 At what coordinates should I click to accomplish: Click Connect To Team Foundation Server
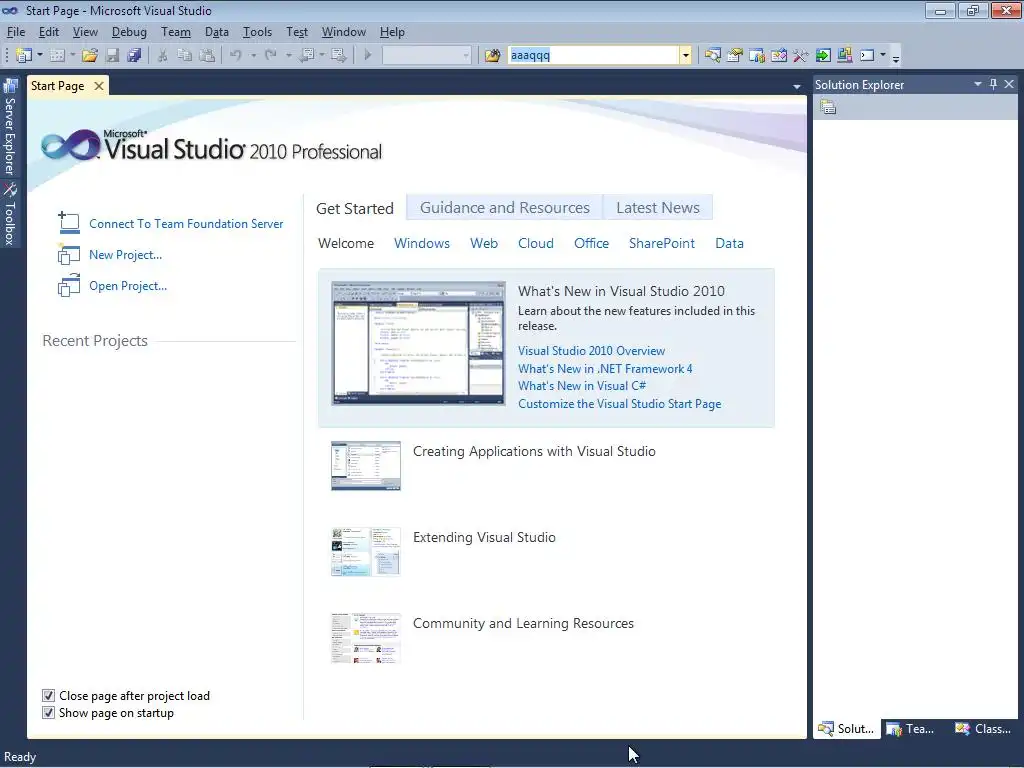coord(186,223)
